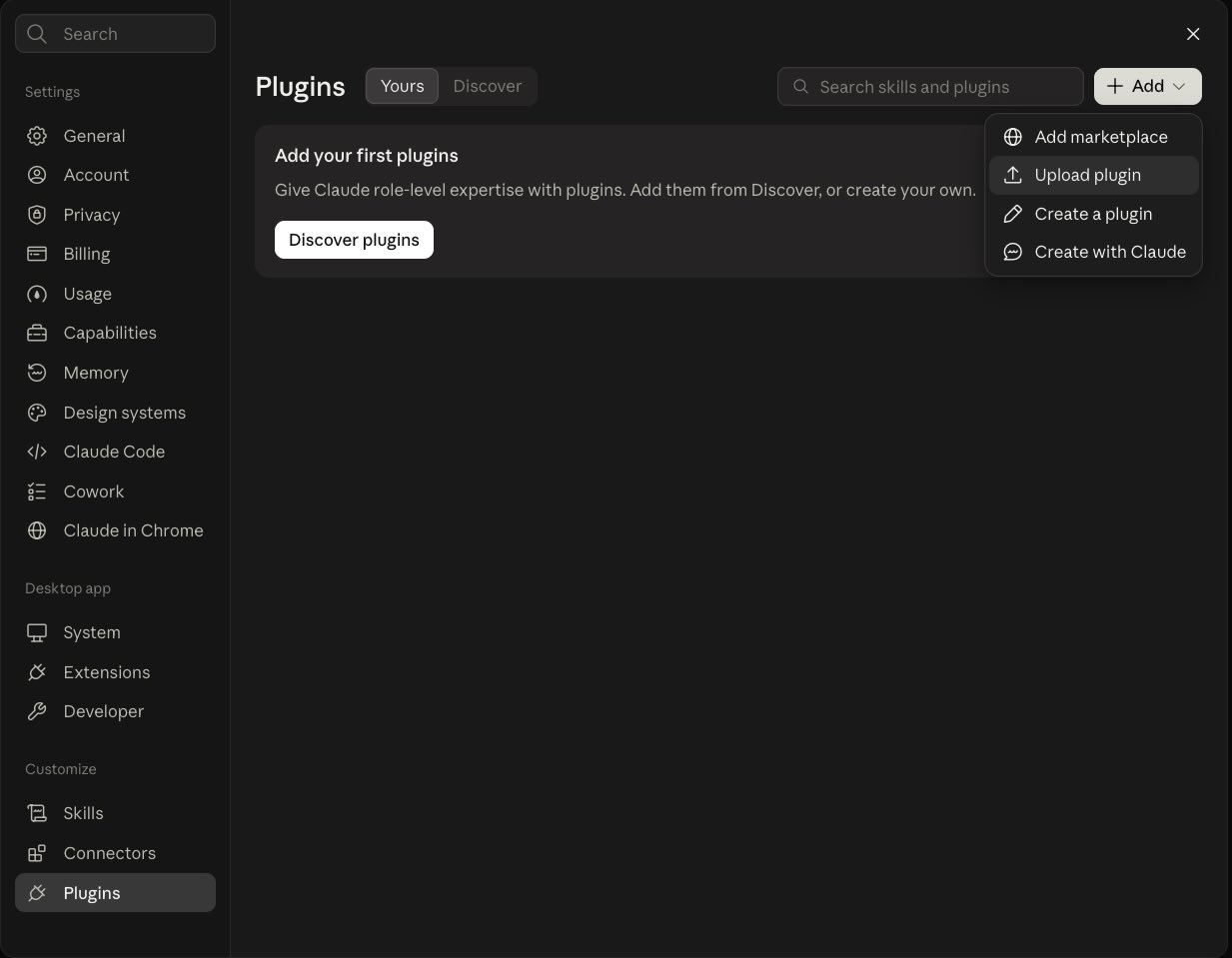Click the chat bubble icon beside Create with Claude
Image resolution: width=1232 pixels, height=958 pixels.
pyautogui.click(x=1012, y=252)
